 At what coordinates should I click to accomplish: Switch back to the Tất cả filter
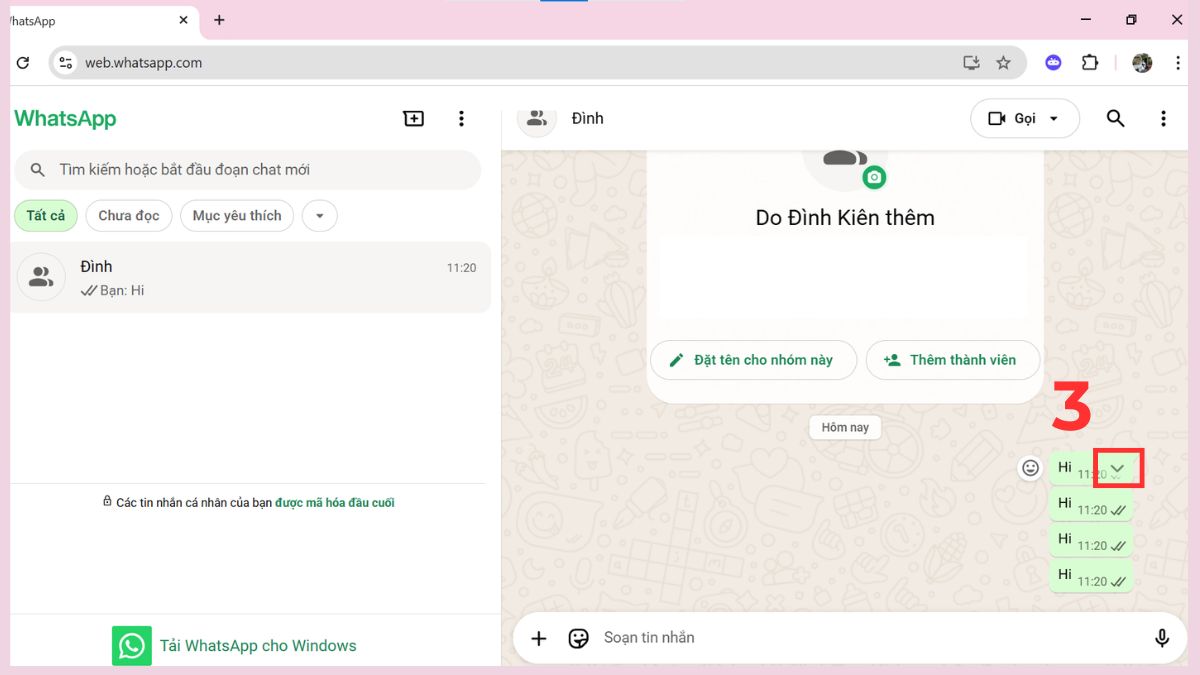point(45,215)
